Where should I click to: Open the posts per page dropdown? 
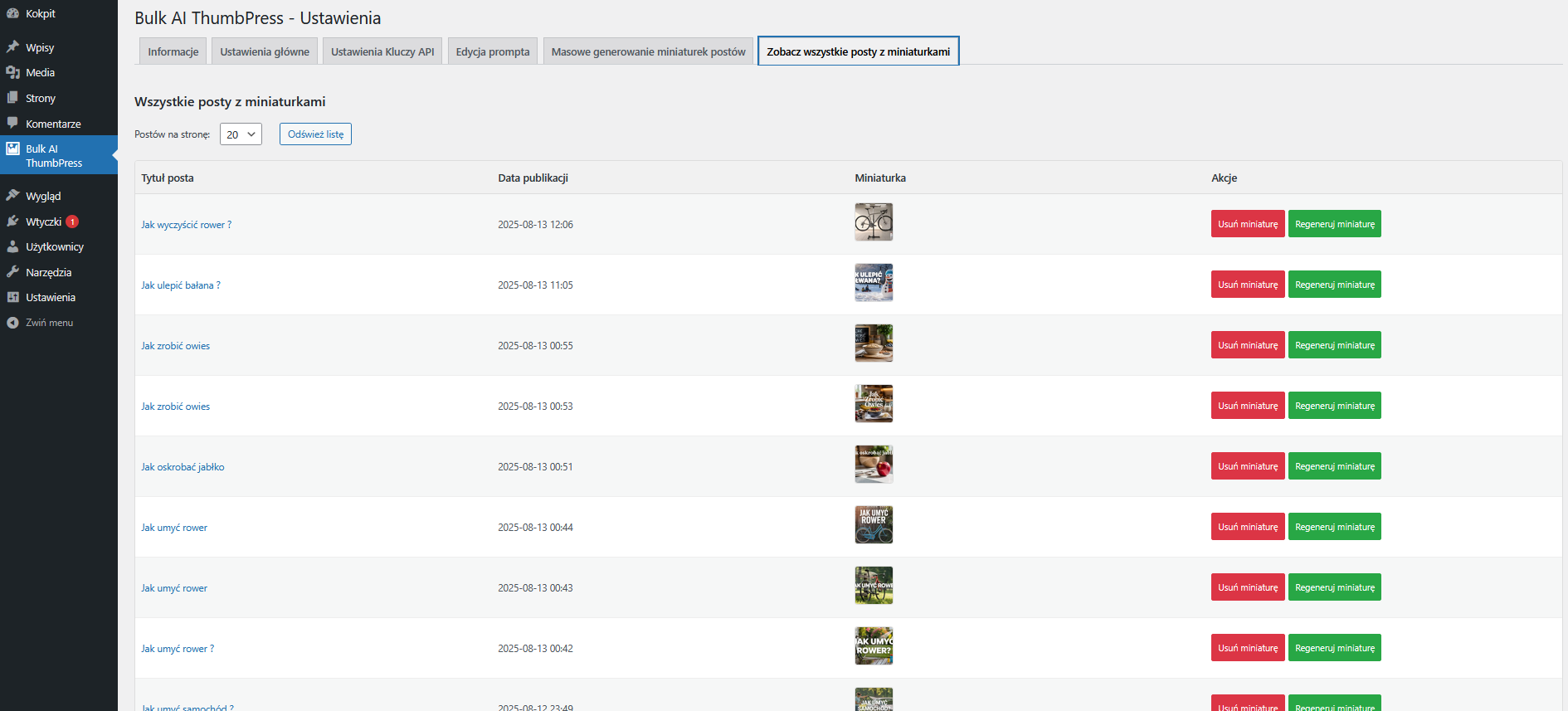(x=241, y=134)
